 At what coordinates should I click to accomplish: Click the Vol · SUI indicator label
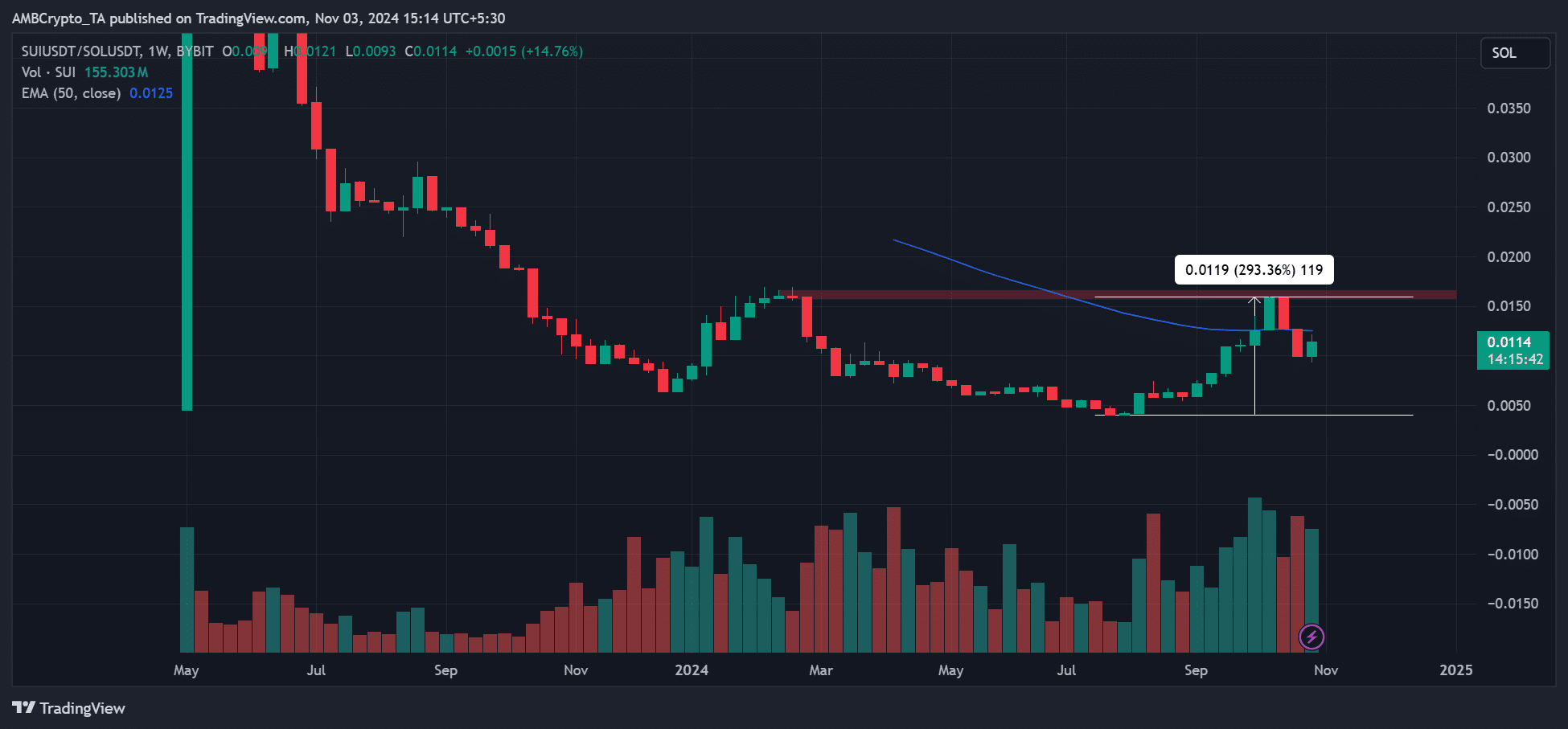coord(48,72)
